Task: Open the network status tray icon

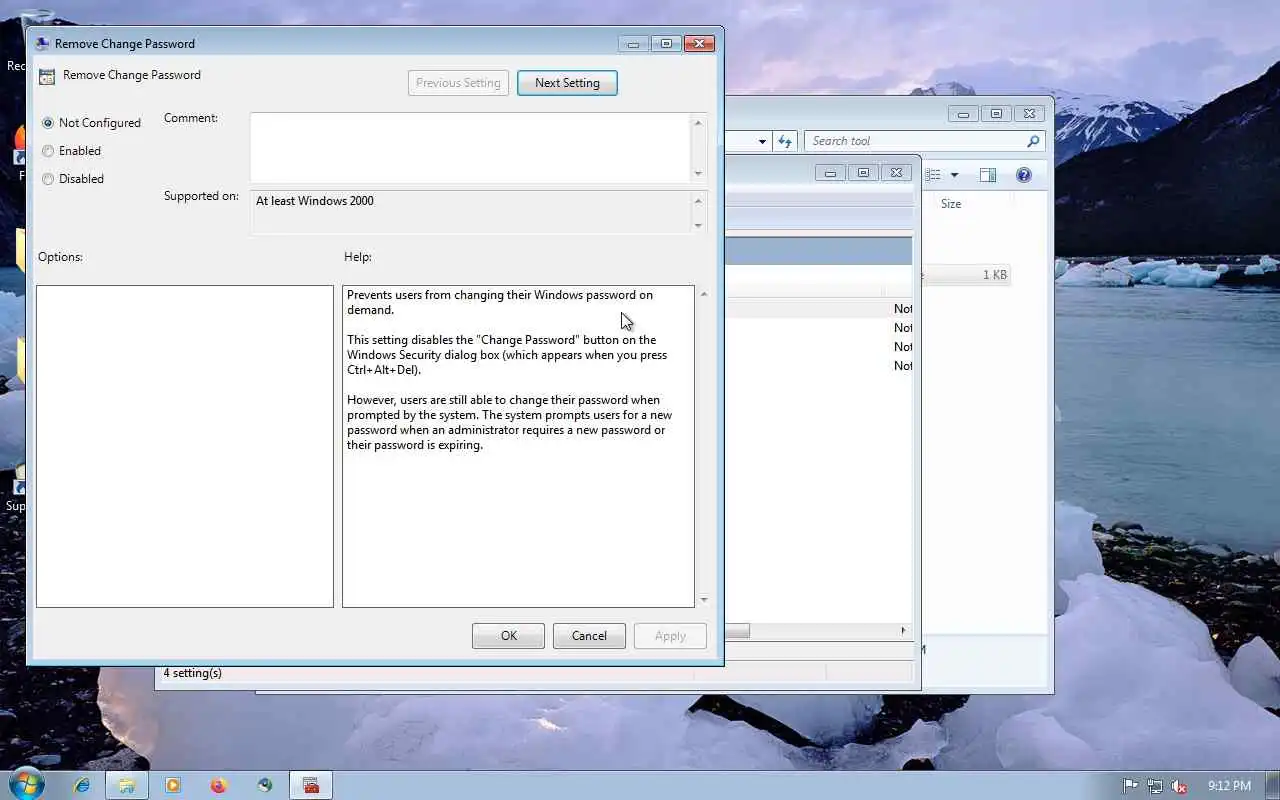Action: (x=1155, y=786)
